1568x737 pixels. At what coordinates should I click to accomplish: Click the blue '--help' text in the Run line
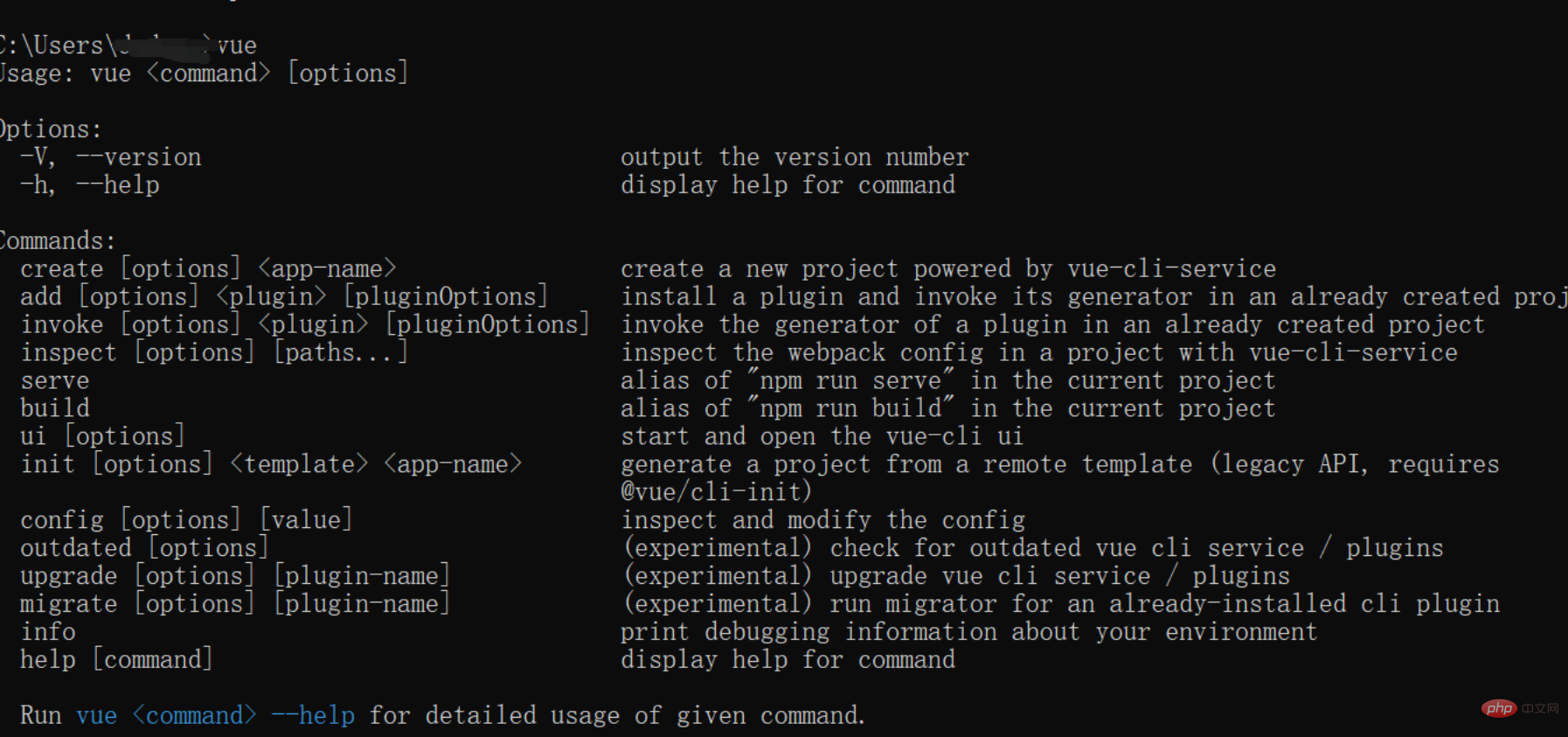pyautogui.click(x=313, y=716)
